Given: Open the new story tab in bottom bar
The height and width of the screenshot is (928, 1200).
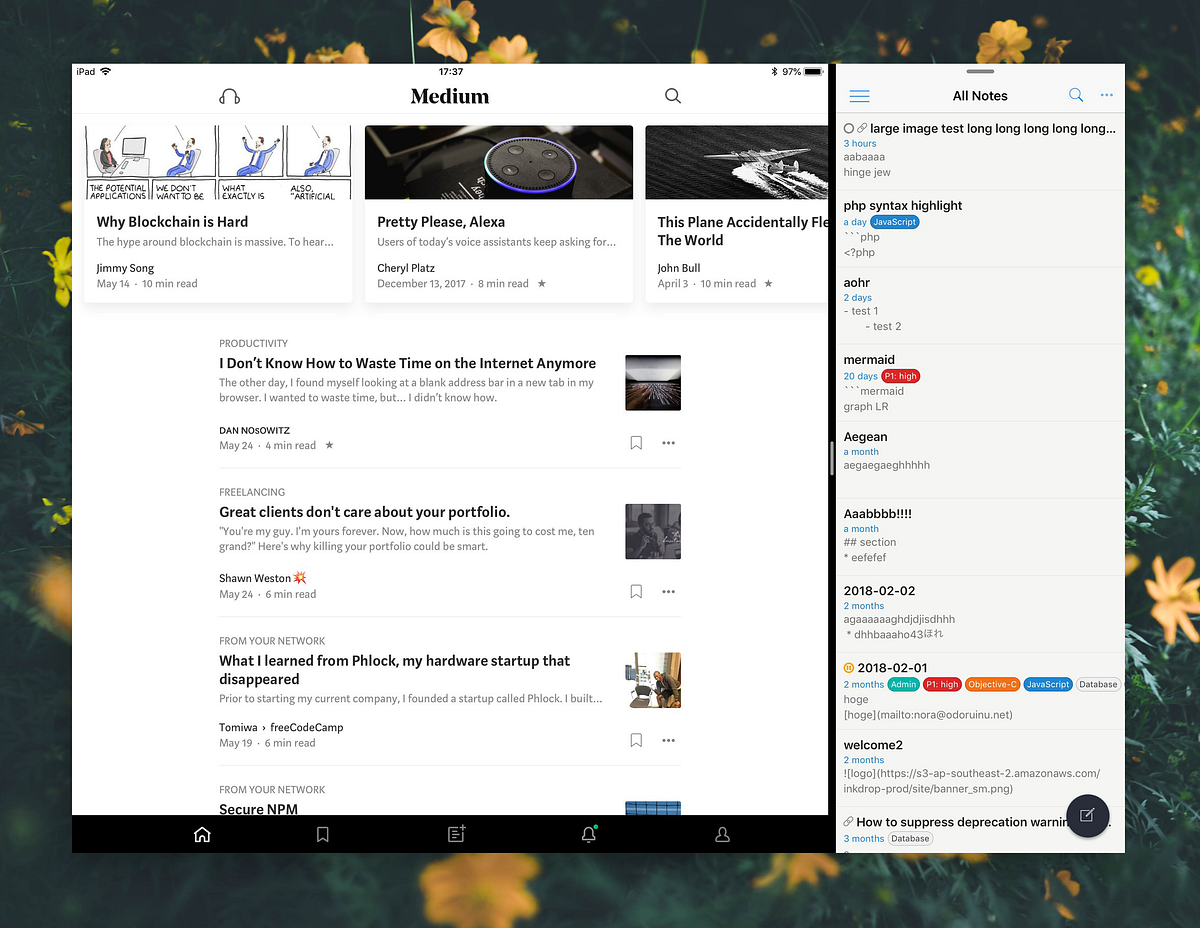Looking at the screenshot, I should click(x=457, y=834).
